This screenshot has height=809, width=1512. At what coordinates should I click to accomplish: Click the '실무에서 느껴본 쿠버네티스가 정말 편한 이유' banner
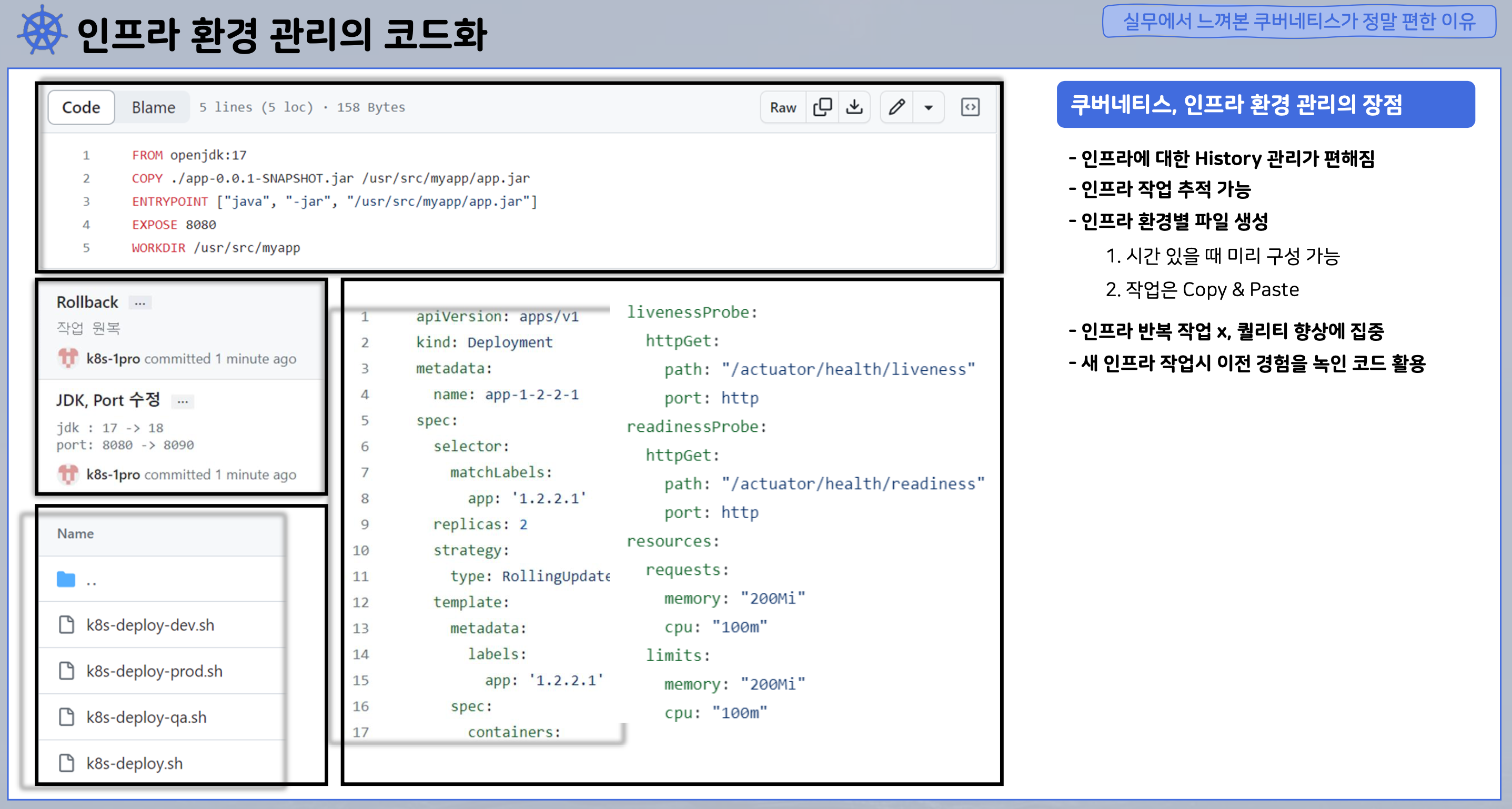click(1299, 21)
